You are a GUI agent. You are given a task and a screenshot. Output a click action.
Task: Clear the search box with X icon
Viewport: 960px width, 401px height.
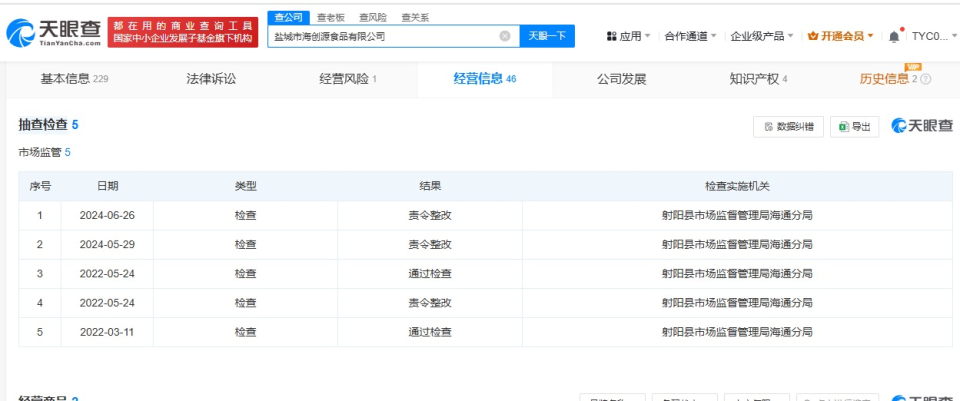click(x=505, y=36)
